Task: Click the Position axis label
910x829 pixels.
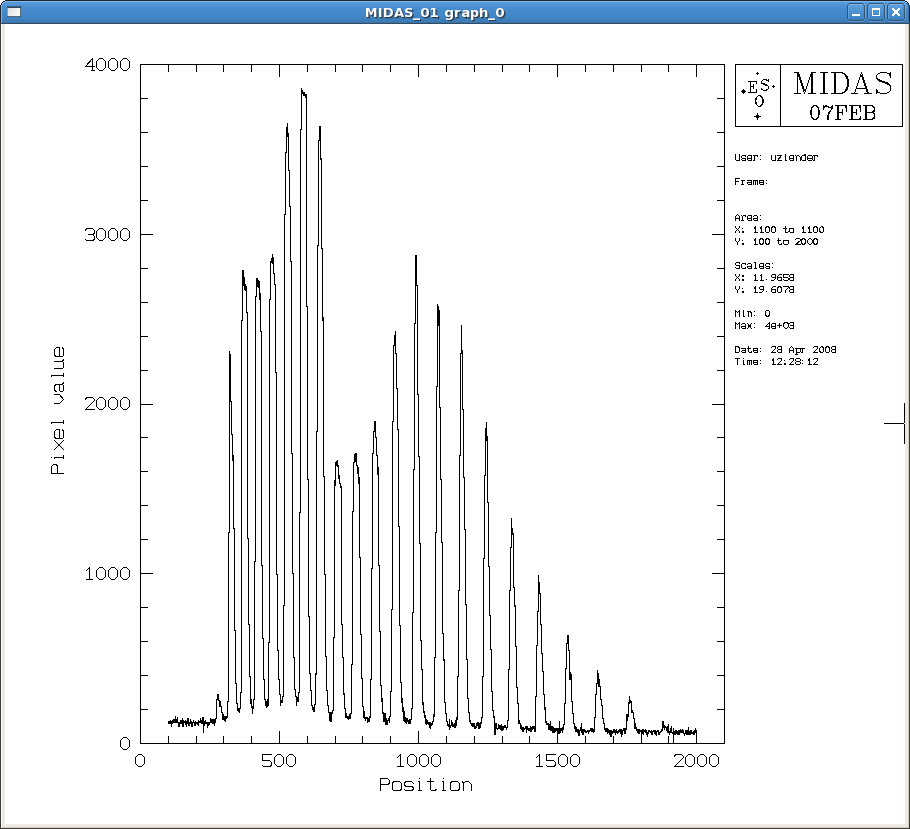Action: (426, 785)
